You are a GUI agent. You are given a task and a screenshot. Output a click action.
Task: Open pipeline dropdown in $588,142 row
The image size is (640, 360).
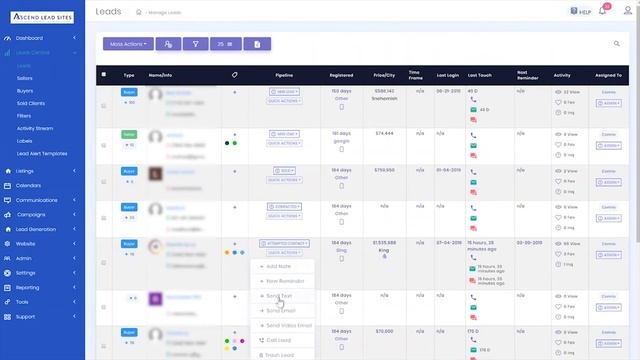tap(284, 92)
